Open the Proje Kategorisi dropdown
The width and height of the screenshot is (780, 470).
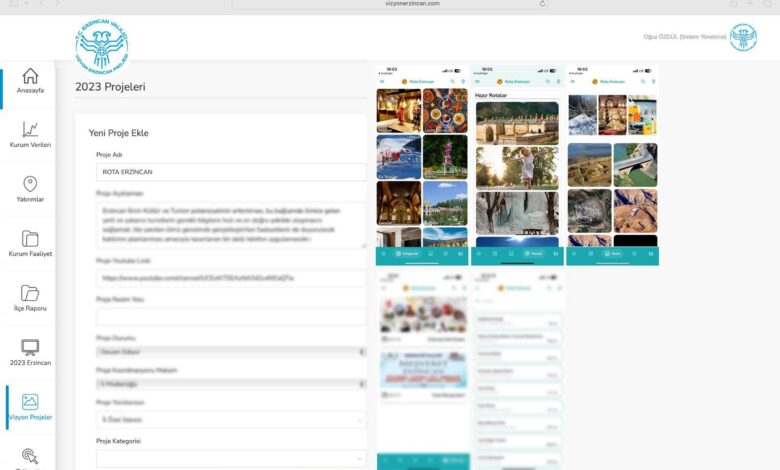tap(231, 458)
